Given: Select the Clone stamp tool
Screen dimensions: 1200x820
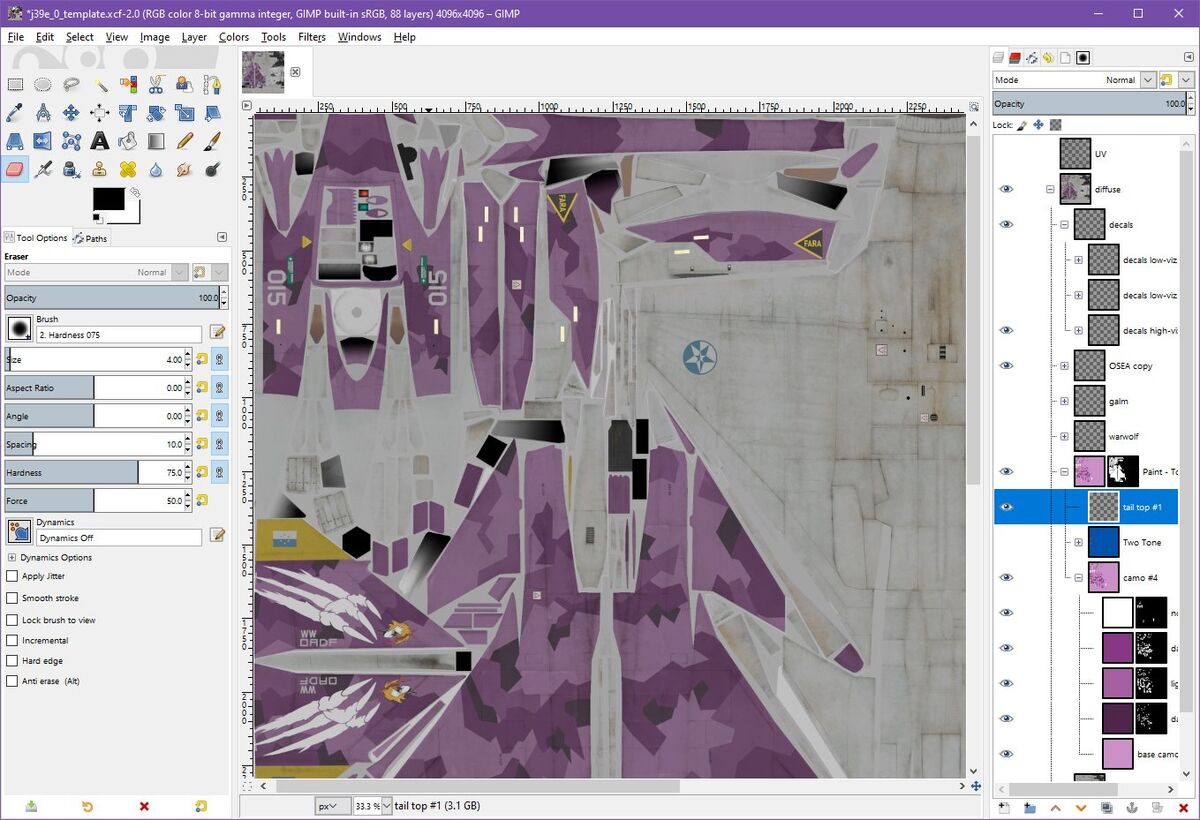Looking at the screenshot, I should point(100,169).
